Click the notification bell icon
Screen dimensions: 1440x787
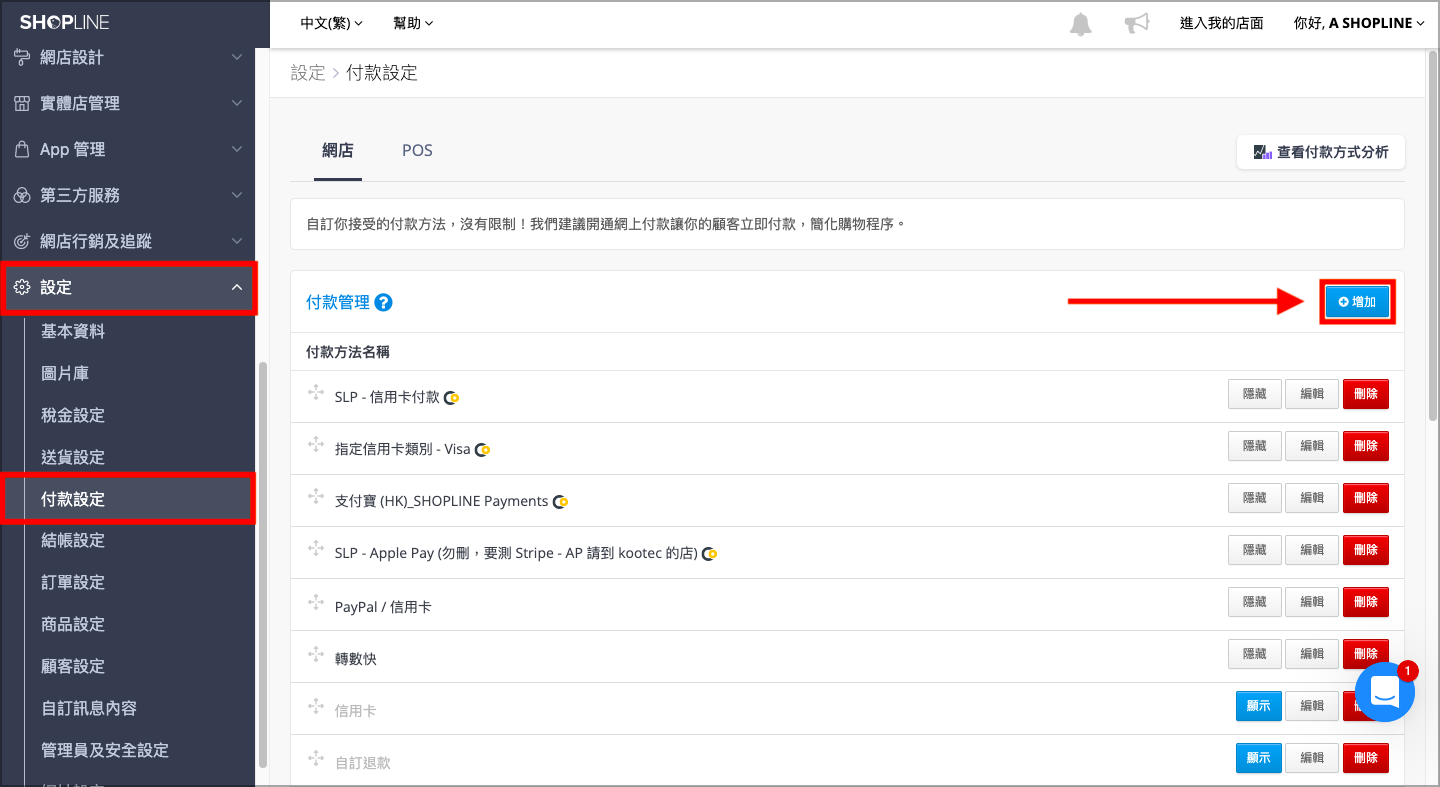[x=1081, y=24]
